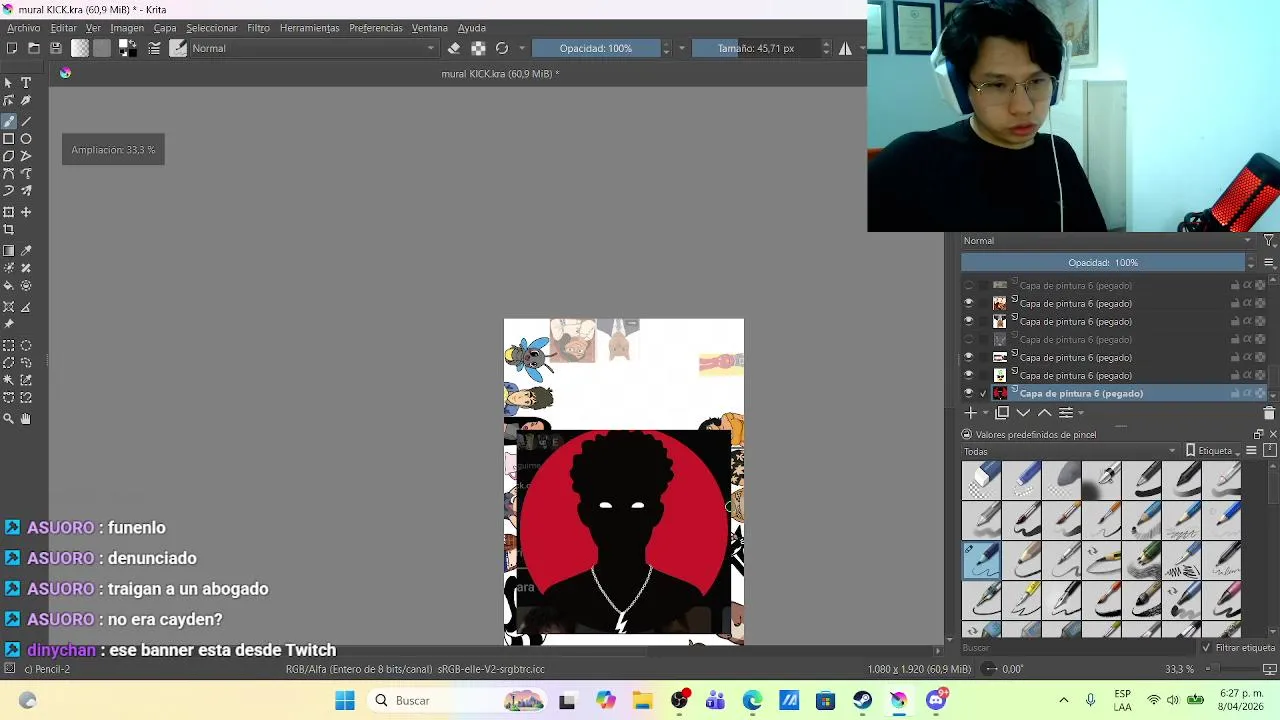1280x720 pixels.
Task: Select the highlighted blue pencil brush preset
Action: coord(981,560)
